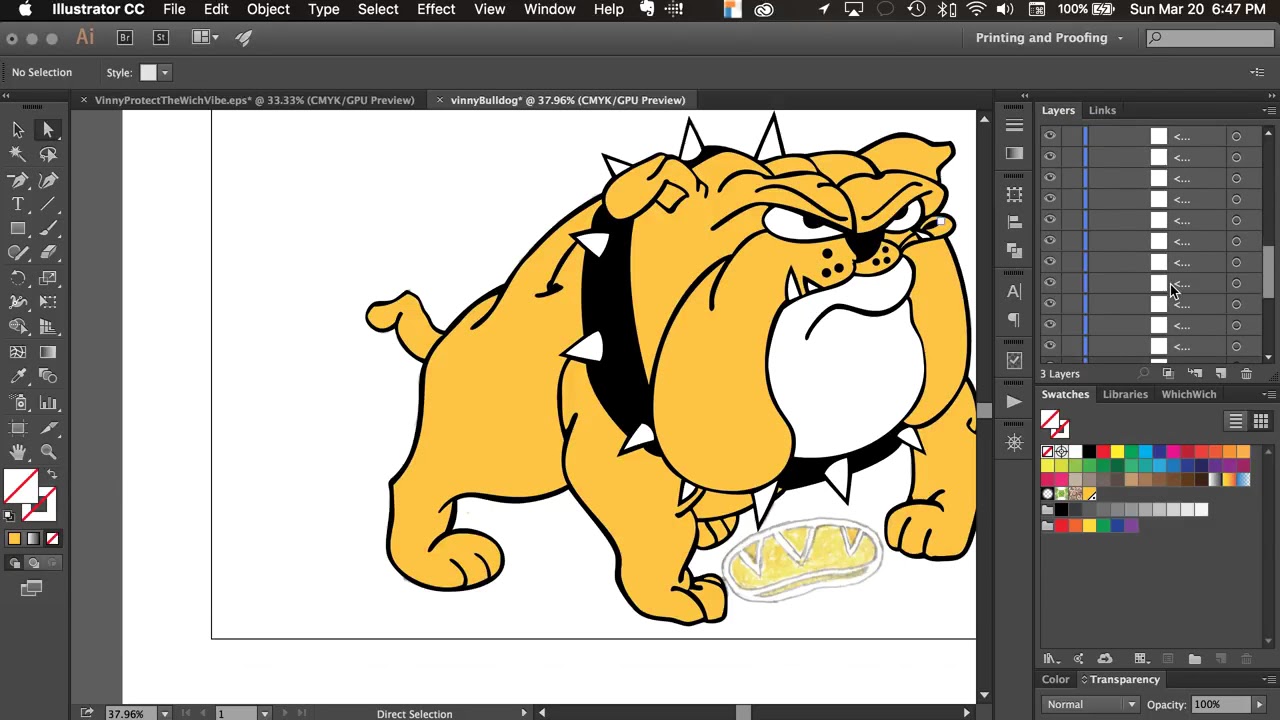This screenshot has height=720, width=1280.
Task: Open the Navigator ship-wheel panel icon
Action: pos(1014,442)
